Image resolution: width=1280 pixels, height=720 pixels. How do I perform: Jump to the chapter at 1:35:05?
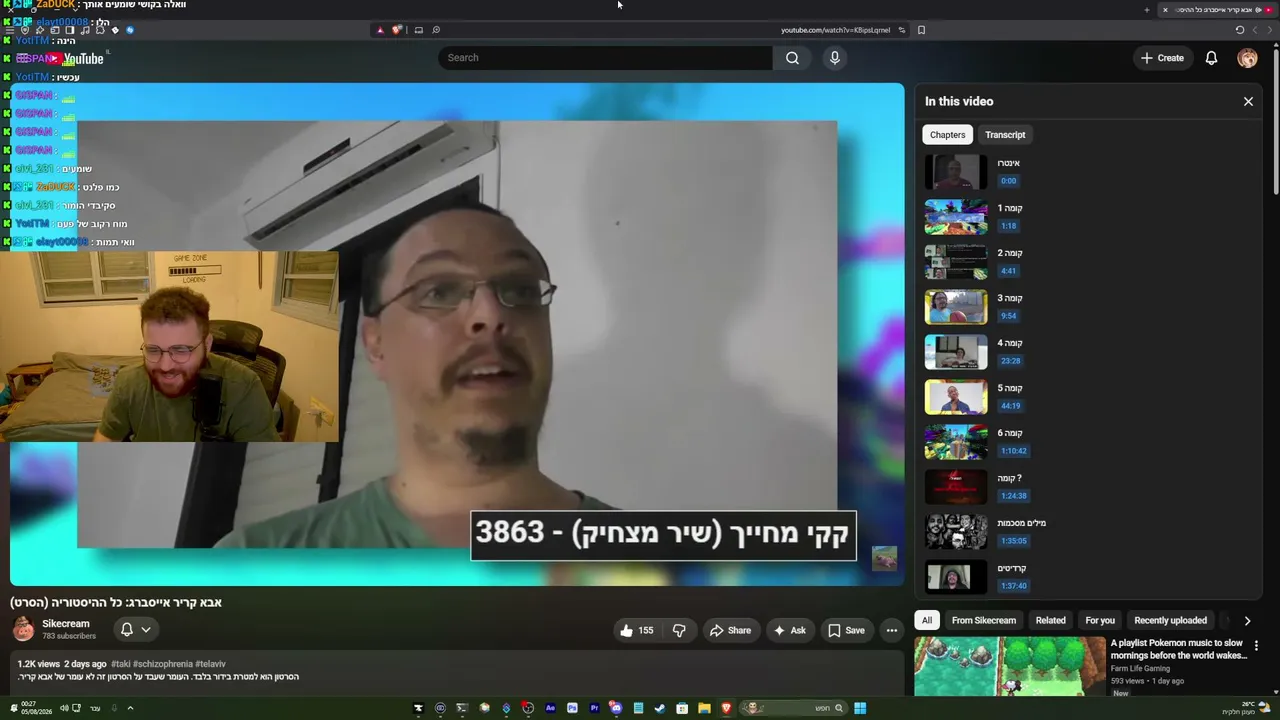click(1013, 541)
